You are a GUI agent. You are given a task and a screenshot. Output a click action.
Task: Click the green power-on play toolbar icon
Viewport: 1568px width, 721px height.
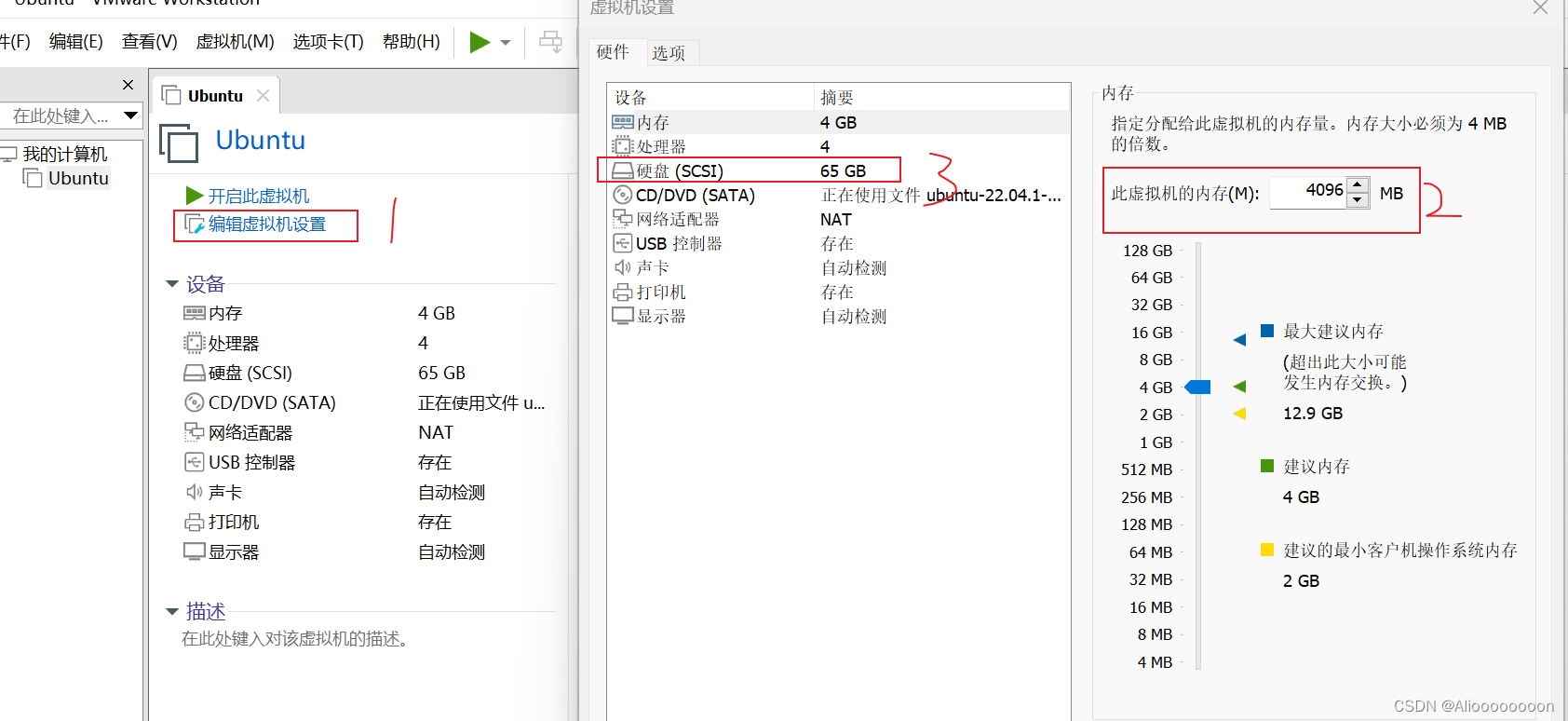tap(480, 42)
